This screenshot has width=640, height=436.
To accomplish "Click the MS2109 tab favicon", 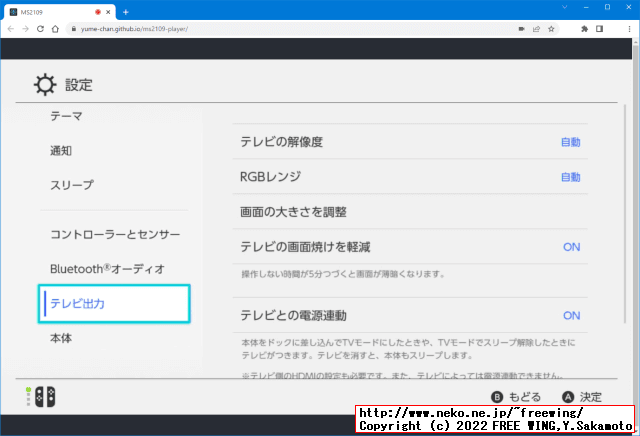I will click(13, 12).
